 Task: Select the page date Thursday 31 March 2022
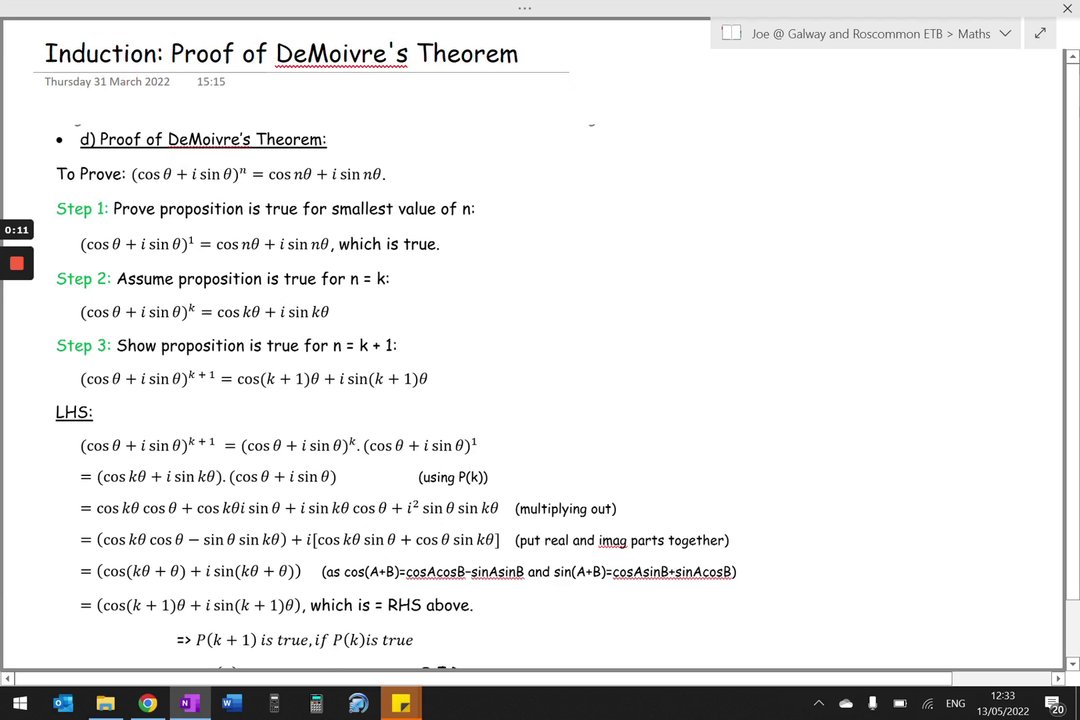click(x=107, y=81)
